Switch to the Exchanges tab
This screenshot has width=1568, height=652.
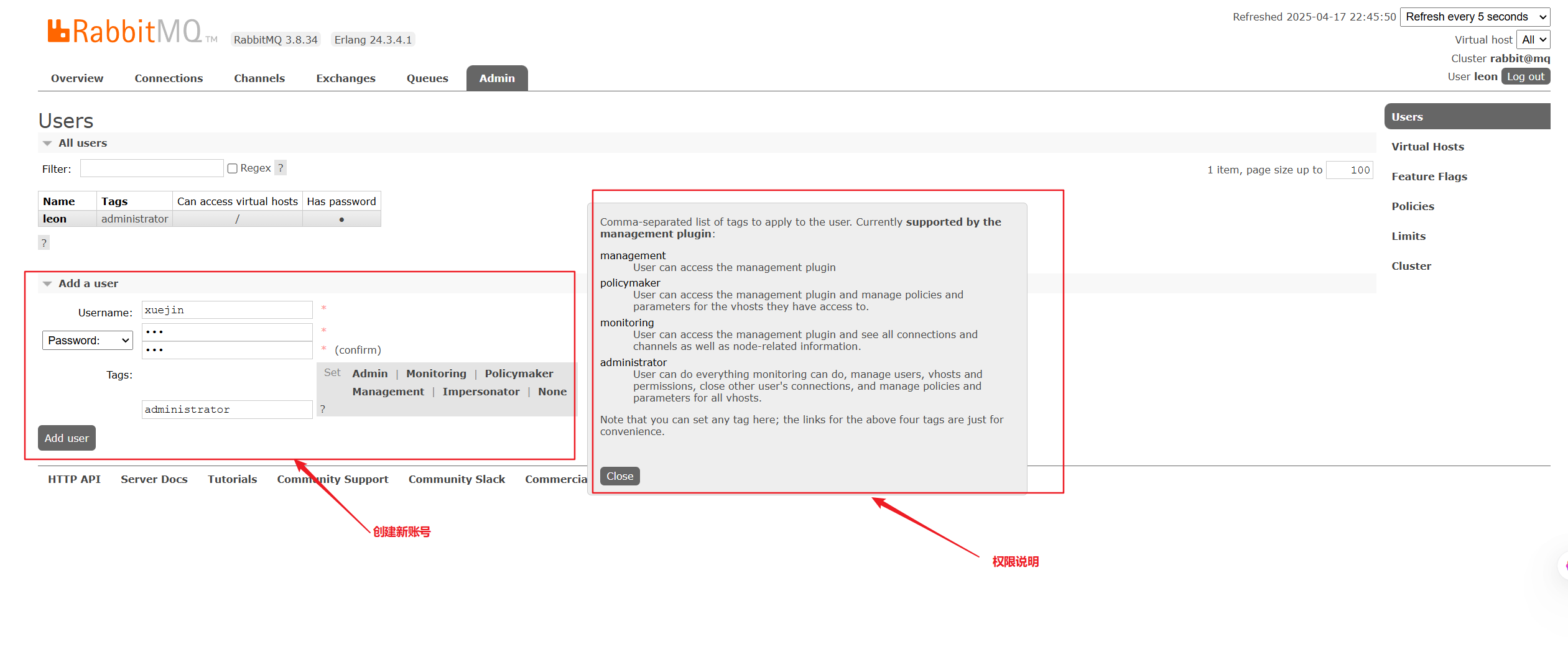[345, 78]
